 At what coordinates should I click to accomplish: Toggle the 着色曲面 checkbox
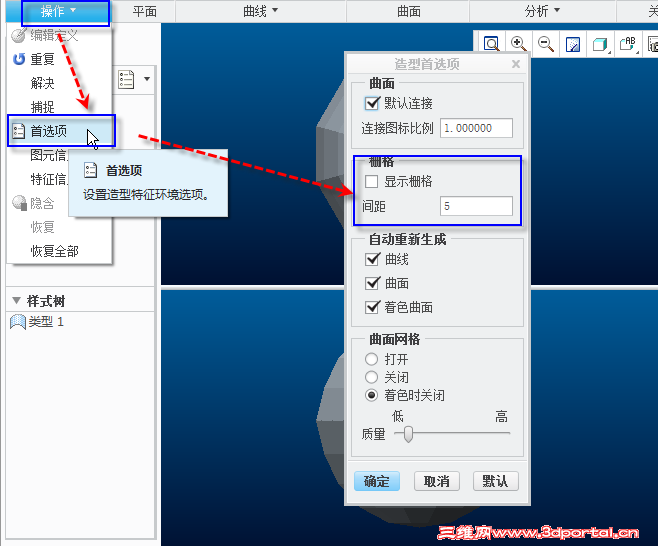372,307
